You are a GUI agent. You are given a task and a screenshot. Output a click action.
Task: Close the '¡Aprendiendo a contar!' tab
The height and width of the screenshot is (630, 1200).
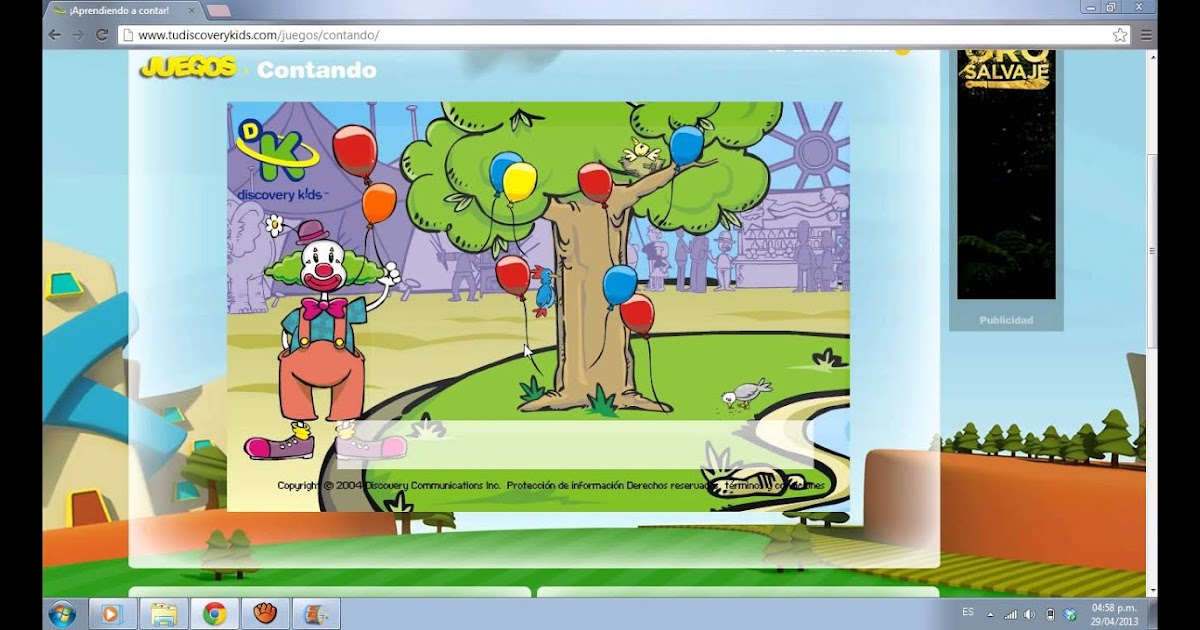click(191, 10)
